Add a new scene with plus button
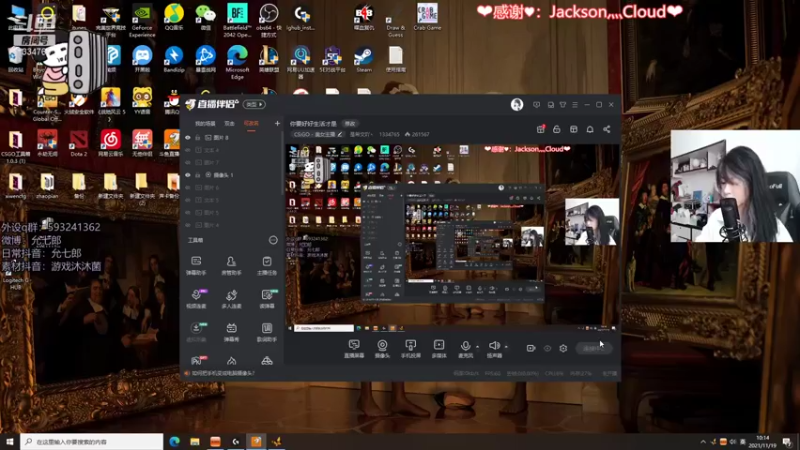Screen dimensions: 800x450 [277, 123]
